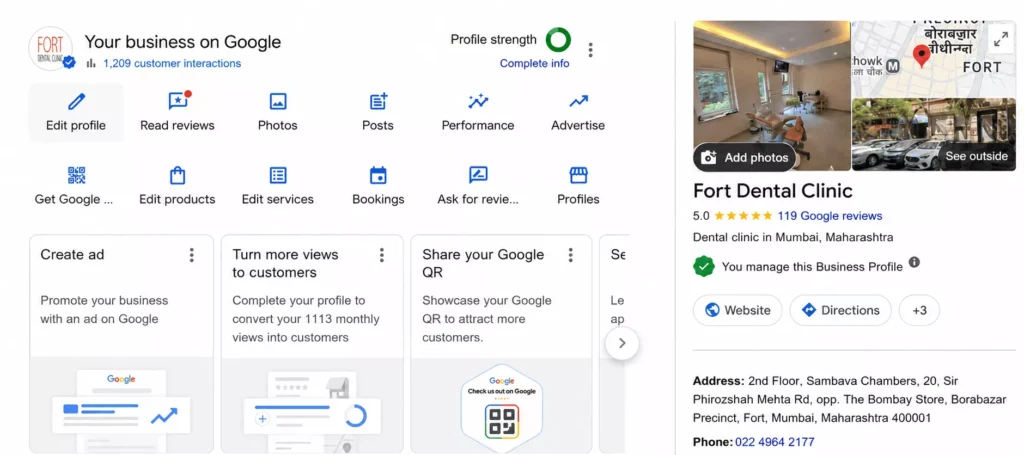This screenshot has height=455, width=1024.
Task: Click Edit products shopping bag icon
Action: coord(177,175)
